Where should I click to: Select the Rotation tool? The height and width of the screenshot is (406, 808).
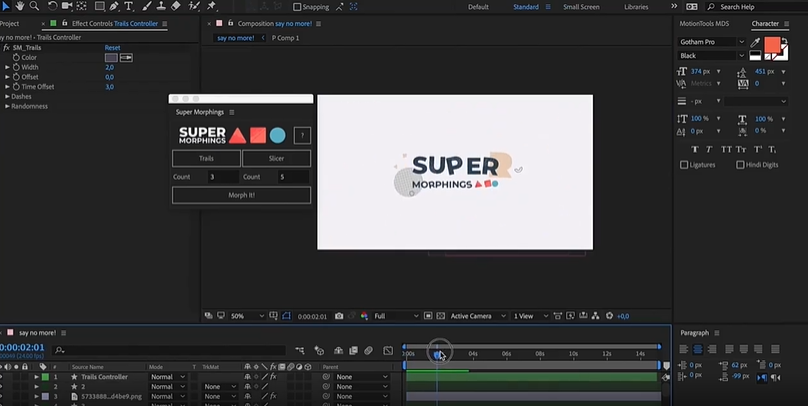click(53, 6)
